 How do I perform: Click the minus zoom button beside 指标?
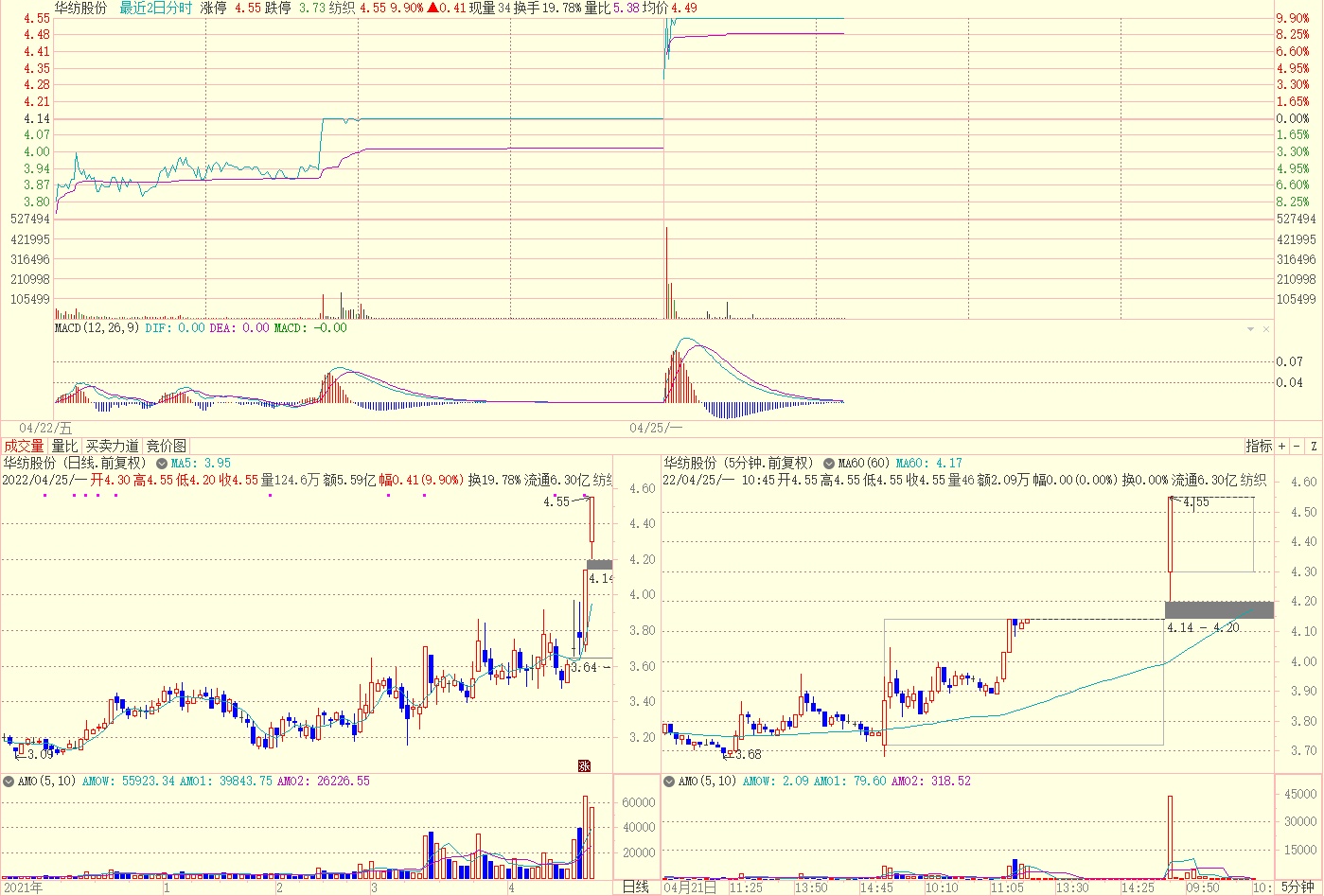[x=1298, y=446]
